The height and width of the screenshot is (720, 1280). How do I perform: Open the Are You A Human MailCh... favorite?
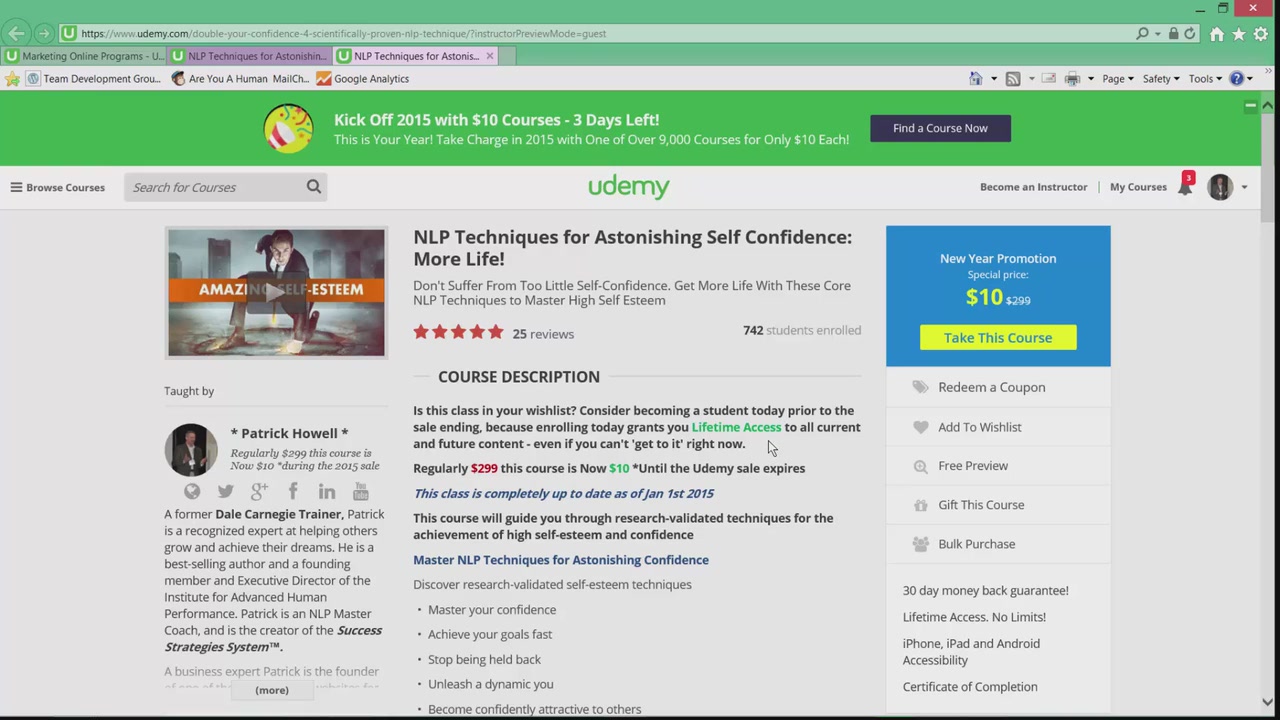tap(240, 79)
